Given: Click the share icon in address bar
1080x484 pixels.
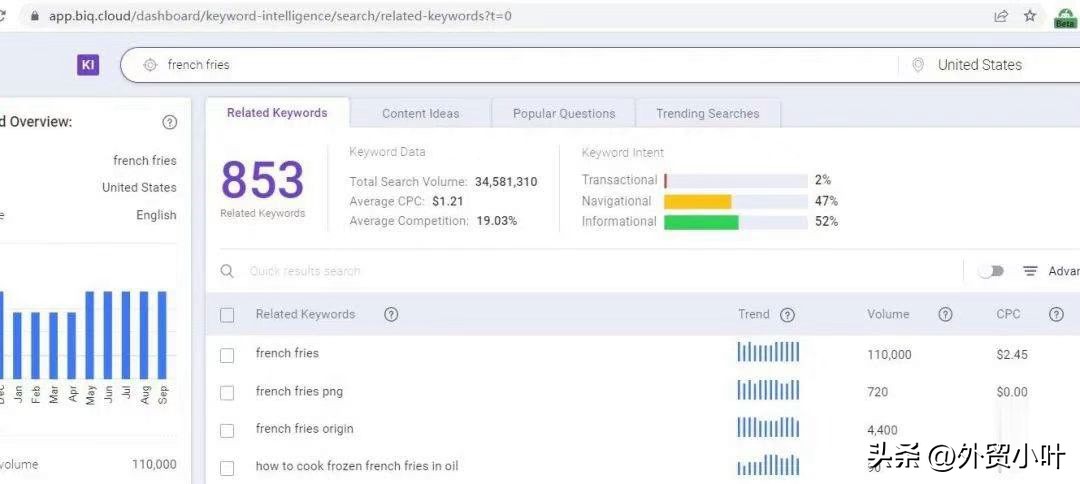Looking at the screenshot, I should coord(1000,16).
